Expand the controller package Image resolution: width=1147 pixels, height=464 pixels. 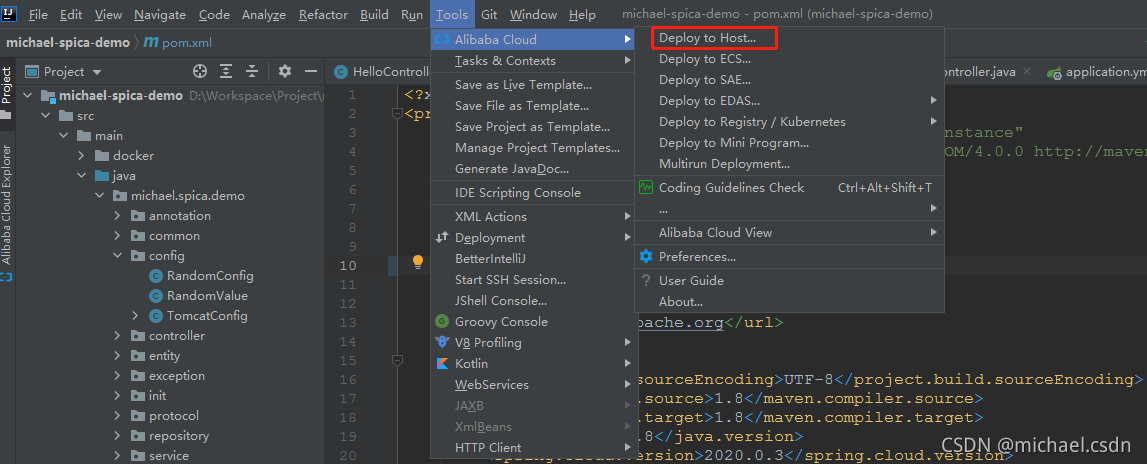(x=117, y=336)
